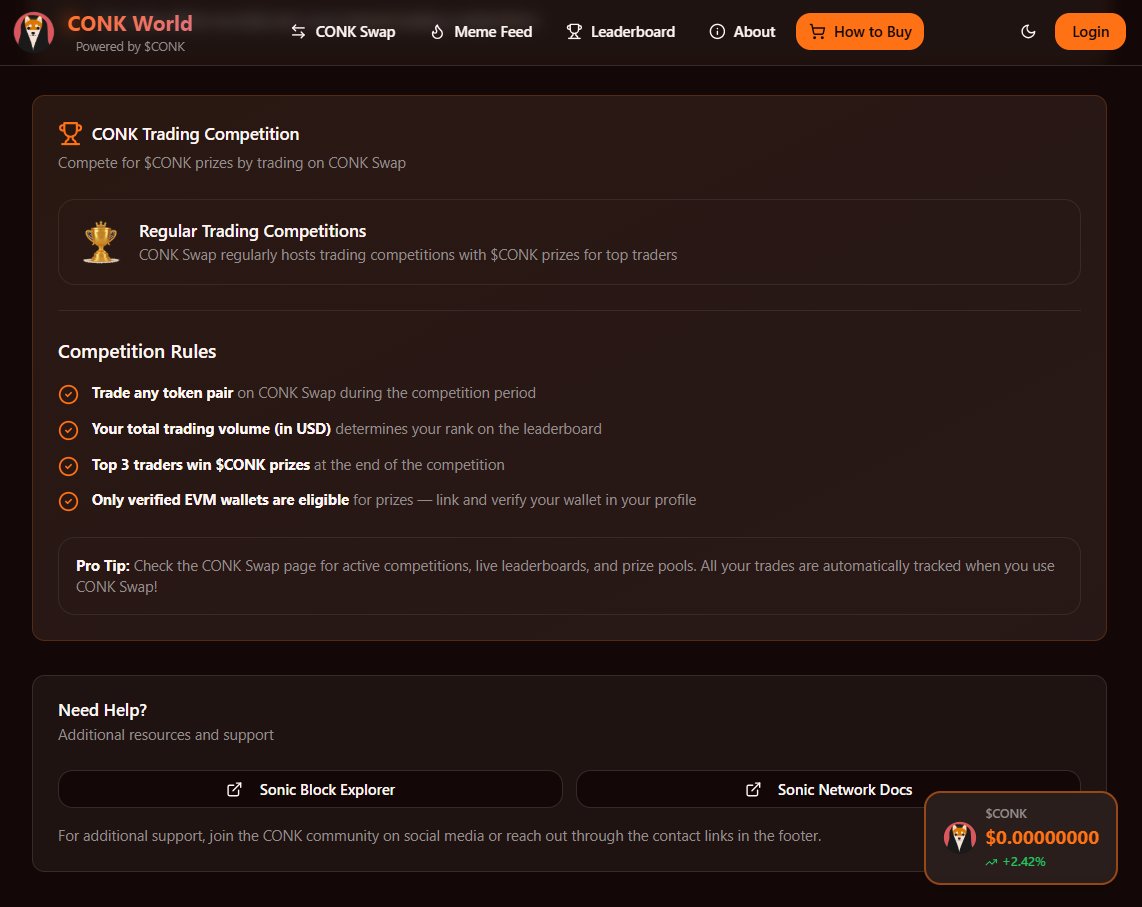Open the Sonic Network Docs link
The height and width of the screenshot is (907, 1142).
point(828,789)
